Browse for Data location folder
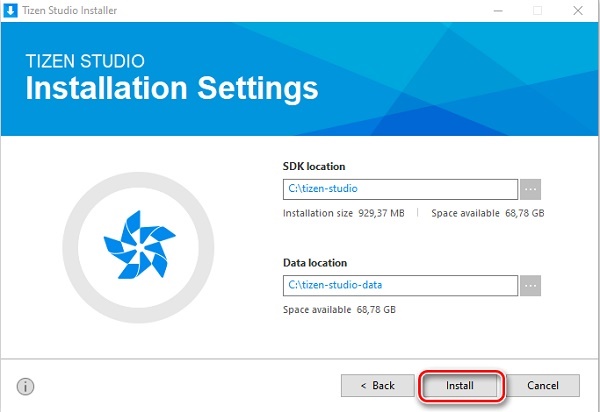Image resolution: width=600 pixels, height=412 pixels. point(530,286)
